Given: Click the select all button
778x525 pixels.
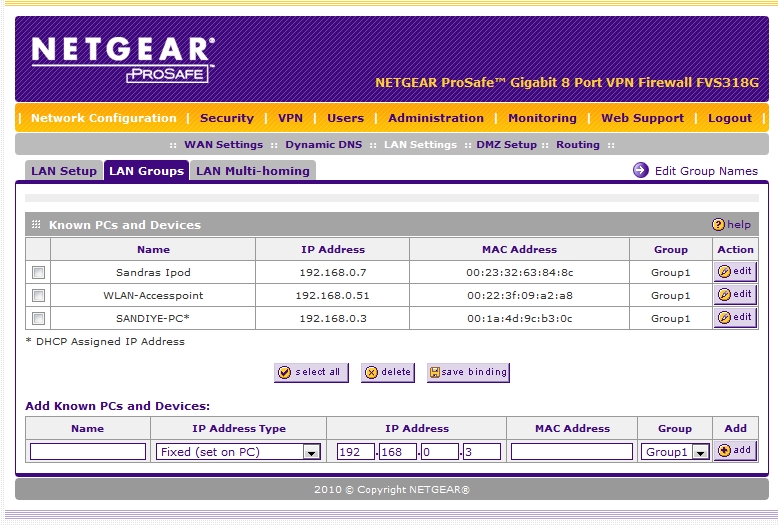Looking at the screenshot, I should point(311,372).
